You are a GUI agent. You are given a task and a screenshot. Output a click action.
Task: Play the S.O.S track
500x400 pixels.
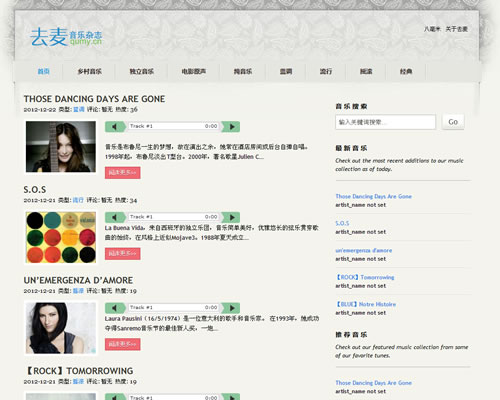(x=232, y=217)
